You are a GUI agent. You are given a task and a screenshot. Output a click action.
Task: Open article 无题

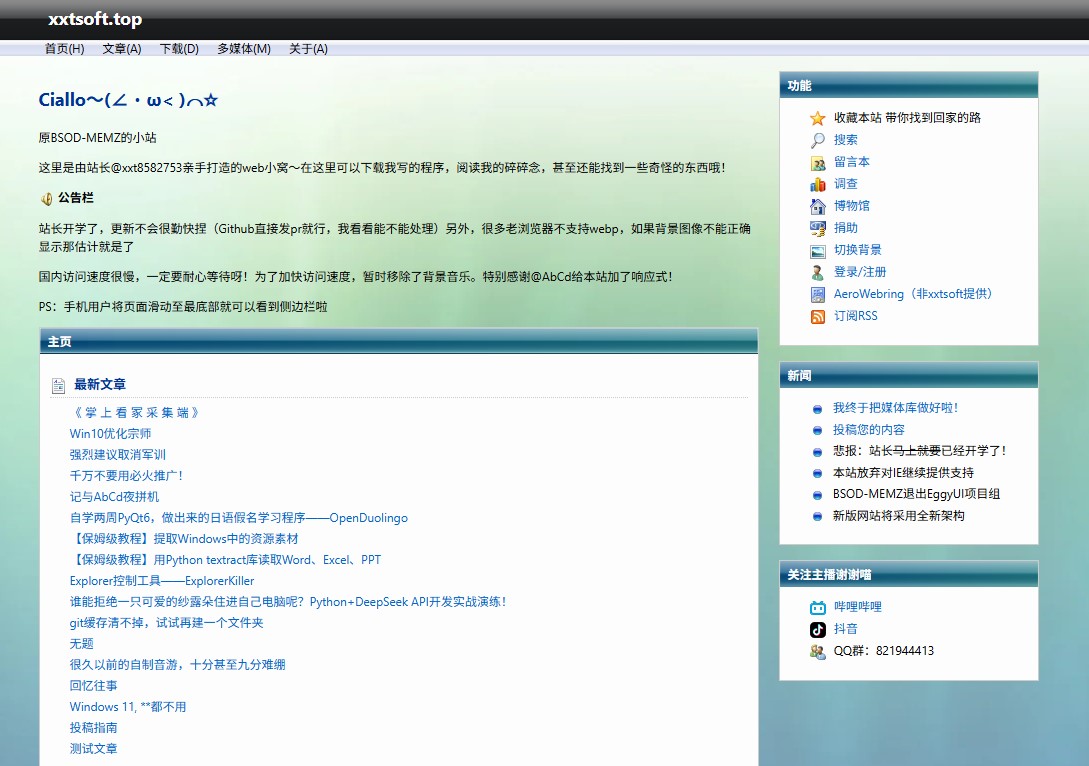(x=81, y=644)
